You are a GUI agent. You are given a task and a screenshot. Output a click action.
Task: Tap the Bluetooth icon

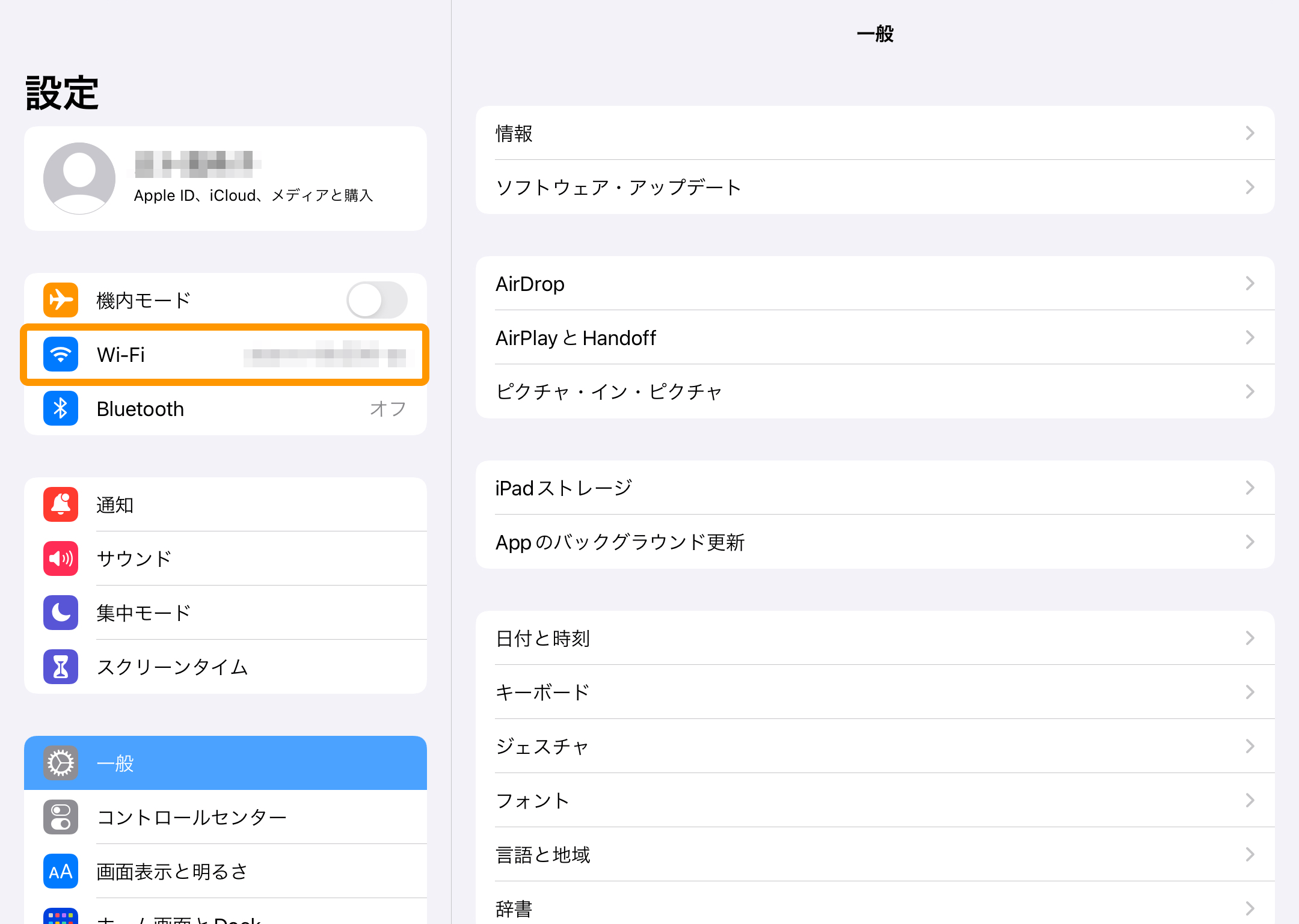(61, 408)
